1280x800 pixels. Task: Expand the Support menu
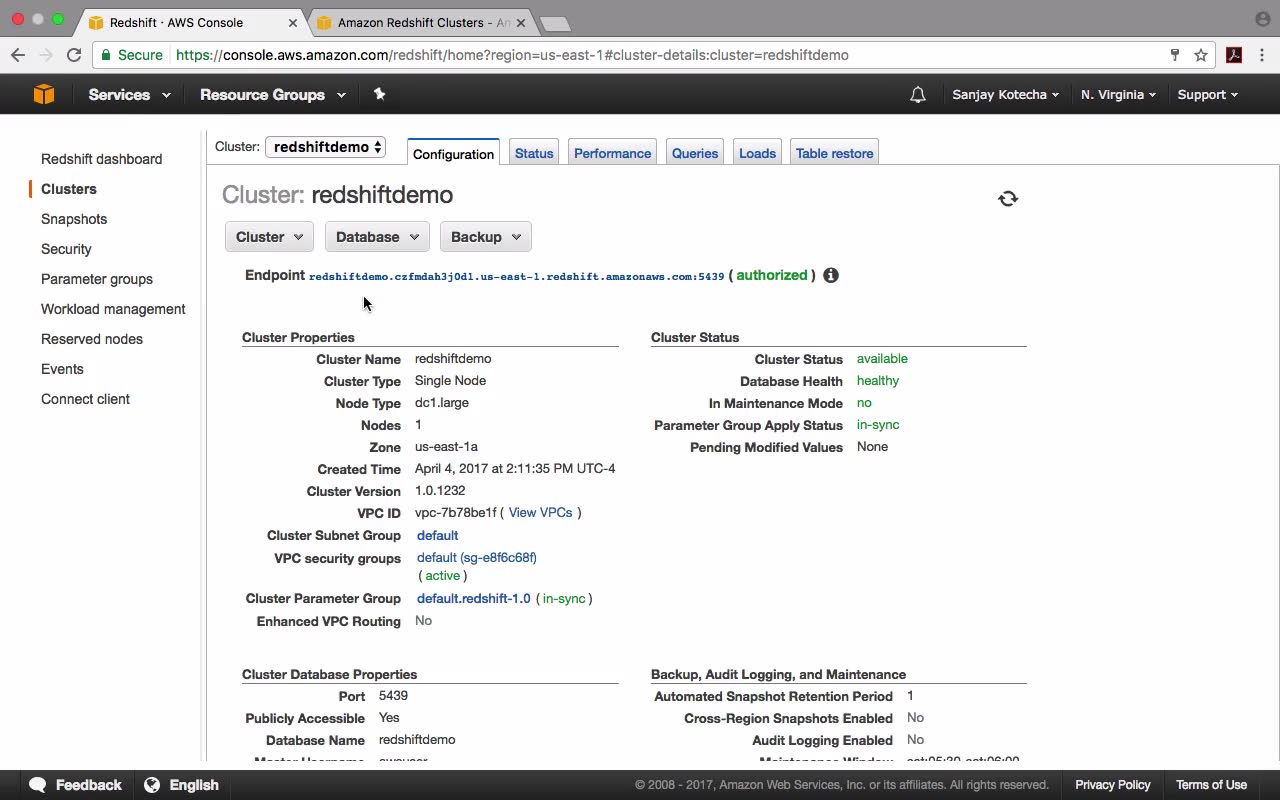[x=1207, y=95]
